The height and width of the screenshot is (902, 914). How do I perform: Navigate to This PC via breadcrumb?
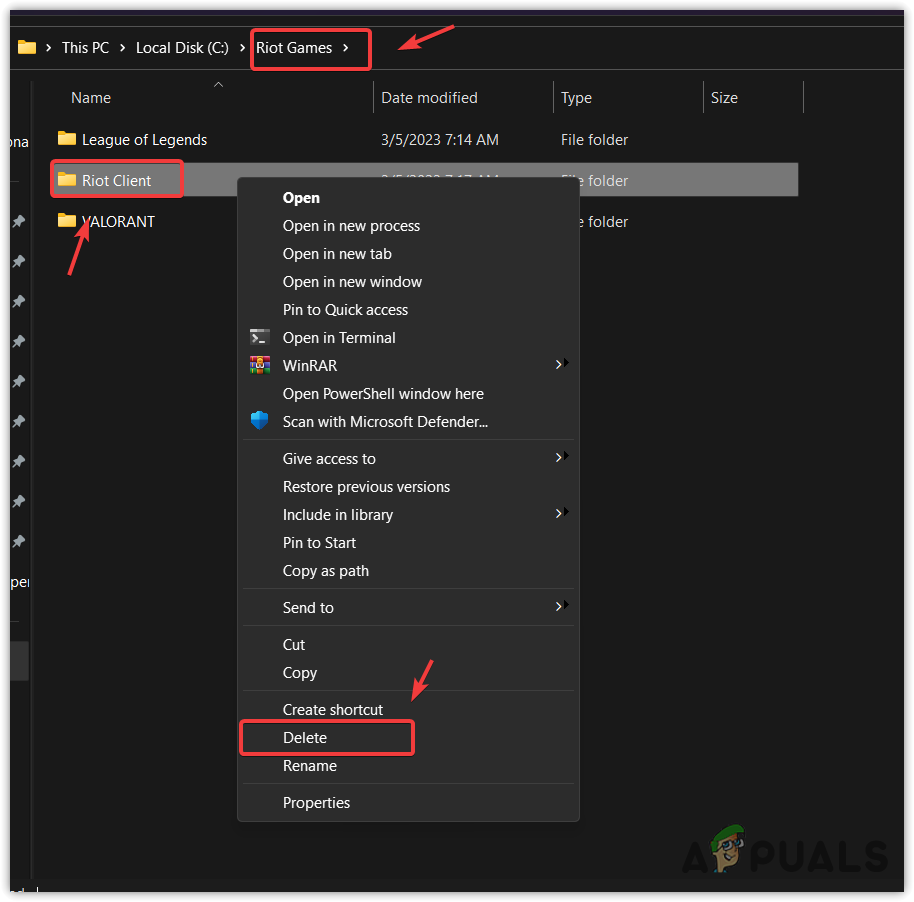pos(85,47)
